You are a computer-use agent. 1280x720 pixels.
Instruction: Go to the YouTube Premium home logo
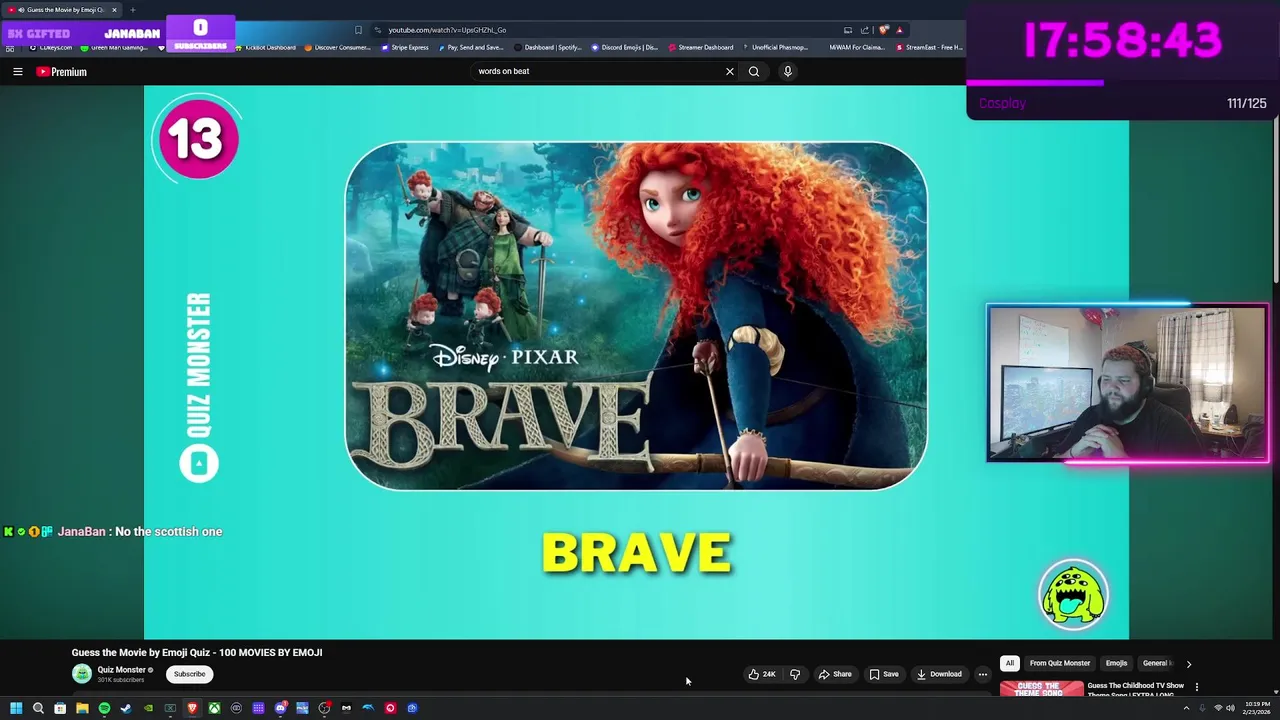[62, 72]
